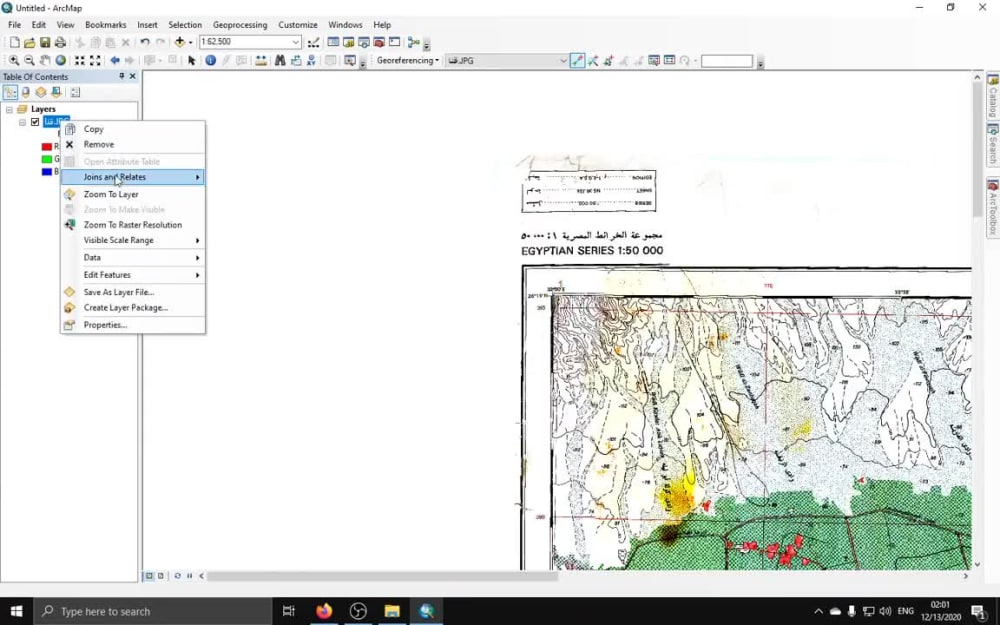Click the red band color swatch
This screenshot has height=625, width=1000.
pos(46,146)
